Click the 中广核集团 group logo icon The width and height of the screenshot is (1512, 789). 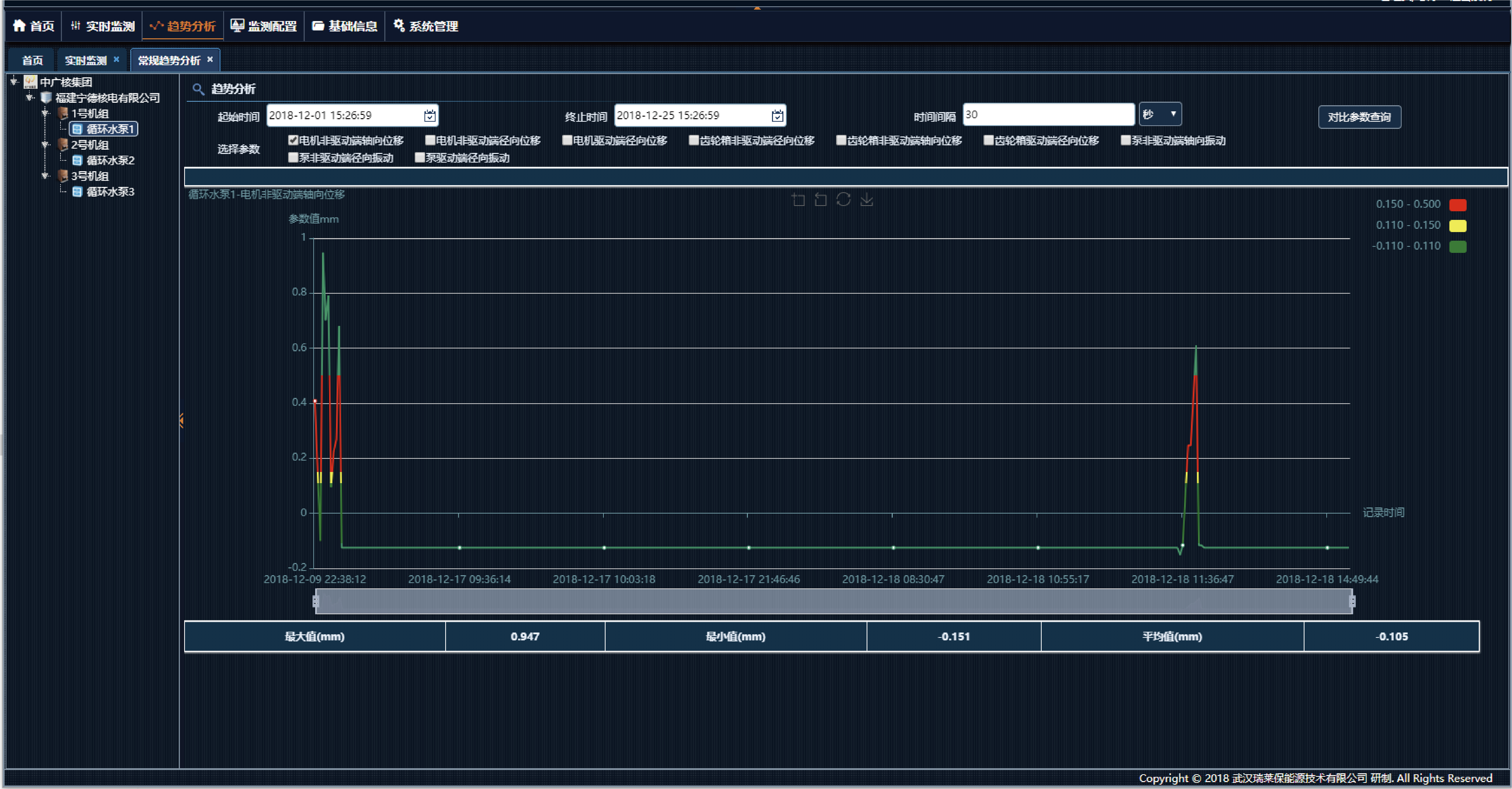click(30, 82)
